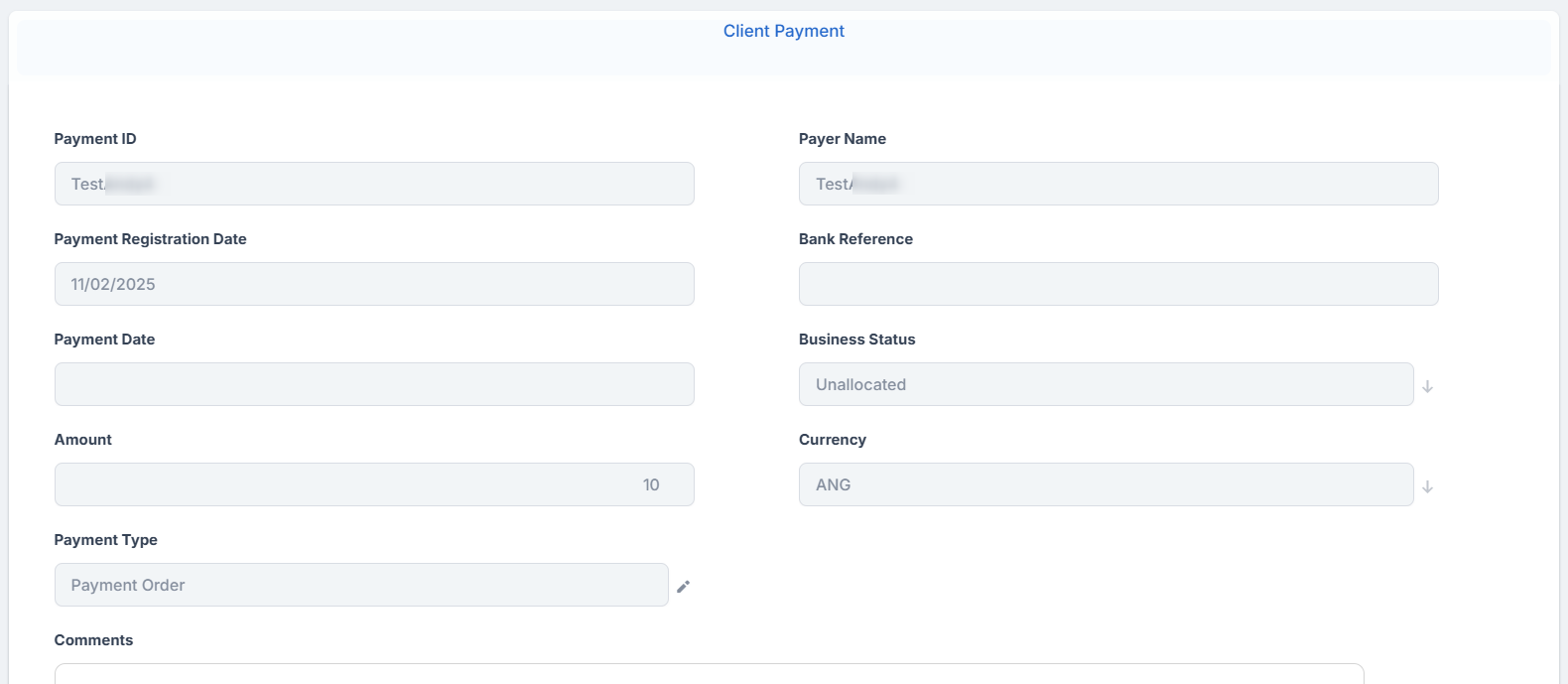1568x684 pixels.
Task: Click the Payer Name label
Action: tap(842, 139)
